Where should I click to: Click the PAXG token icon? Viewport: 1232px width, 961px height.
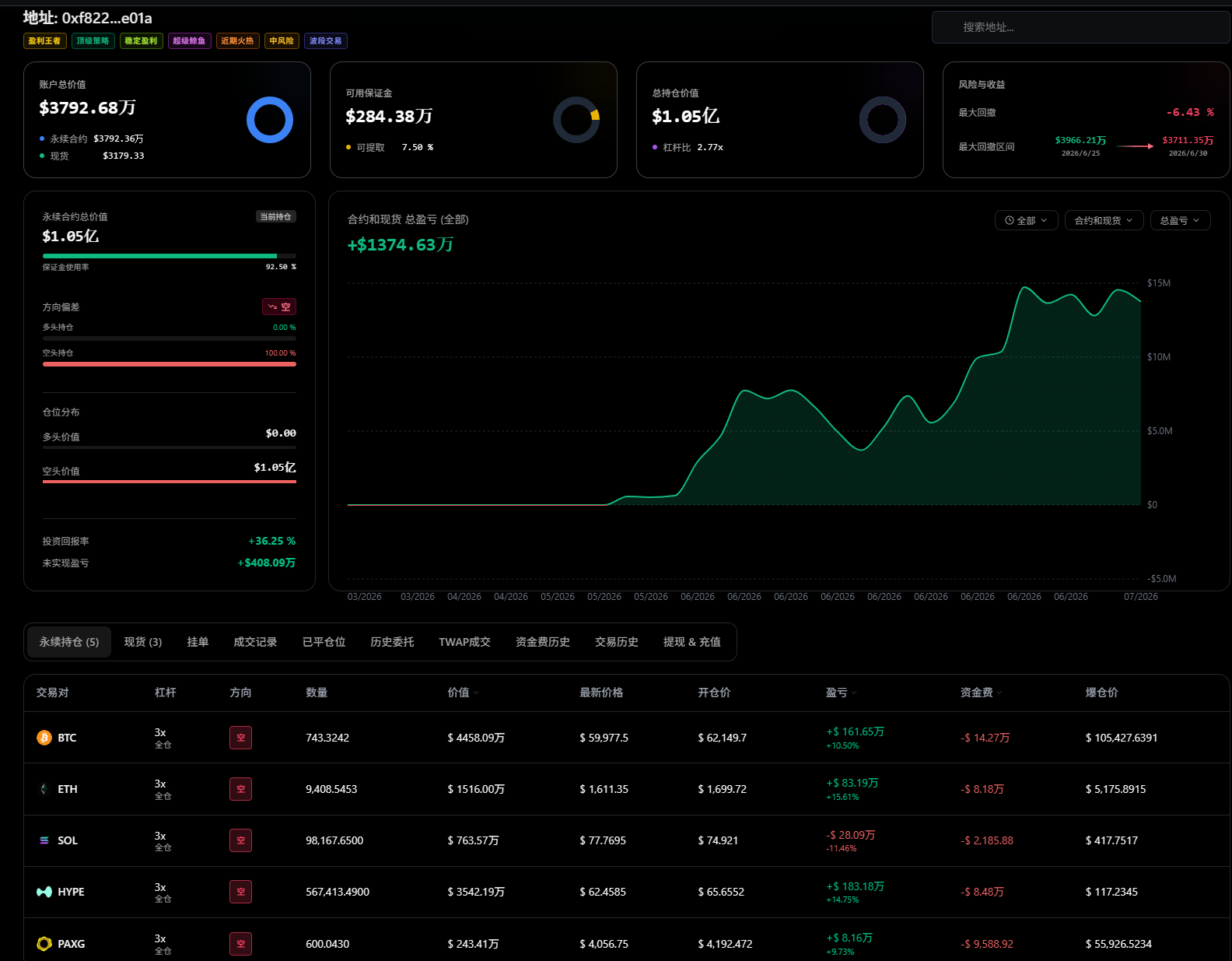[x=44, y=944]
